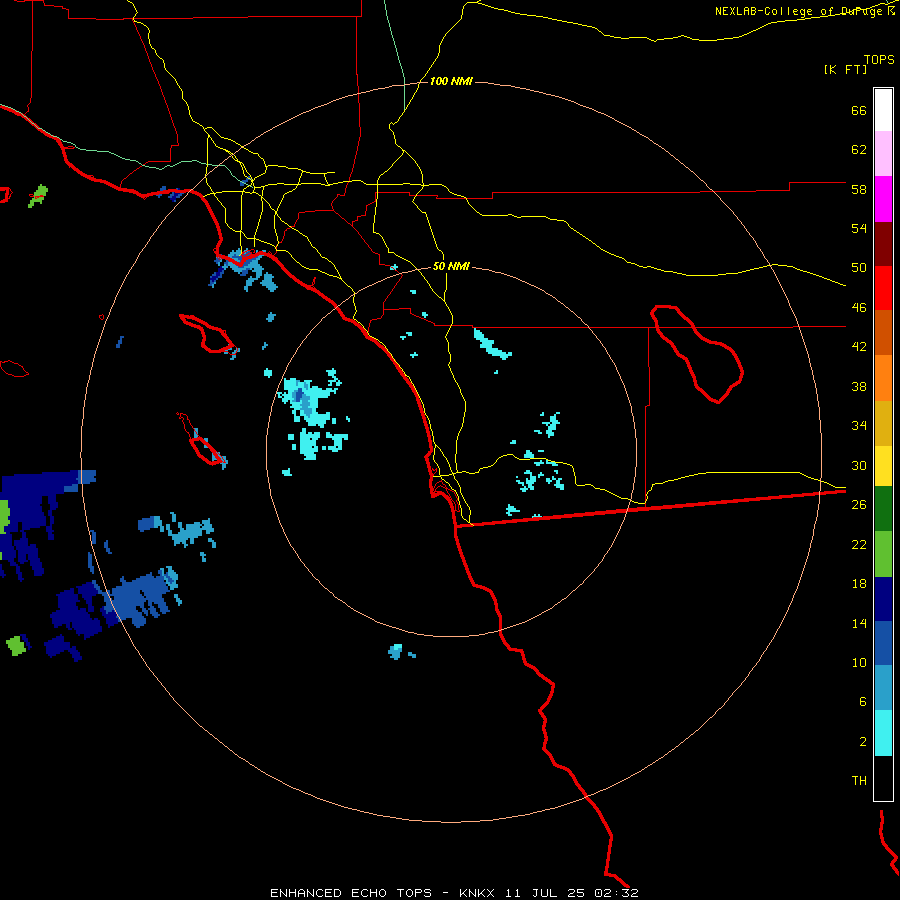
Task: Click the 'NEXLAB-College of DuPage' text
Action: tap(798, 11)
